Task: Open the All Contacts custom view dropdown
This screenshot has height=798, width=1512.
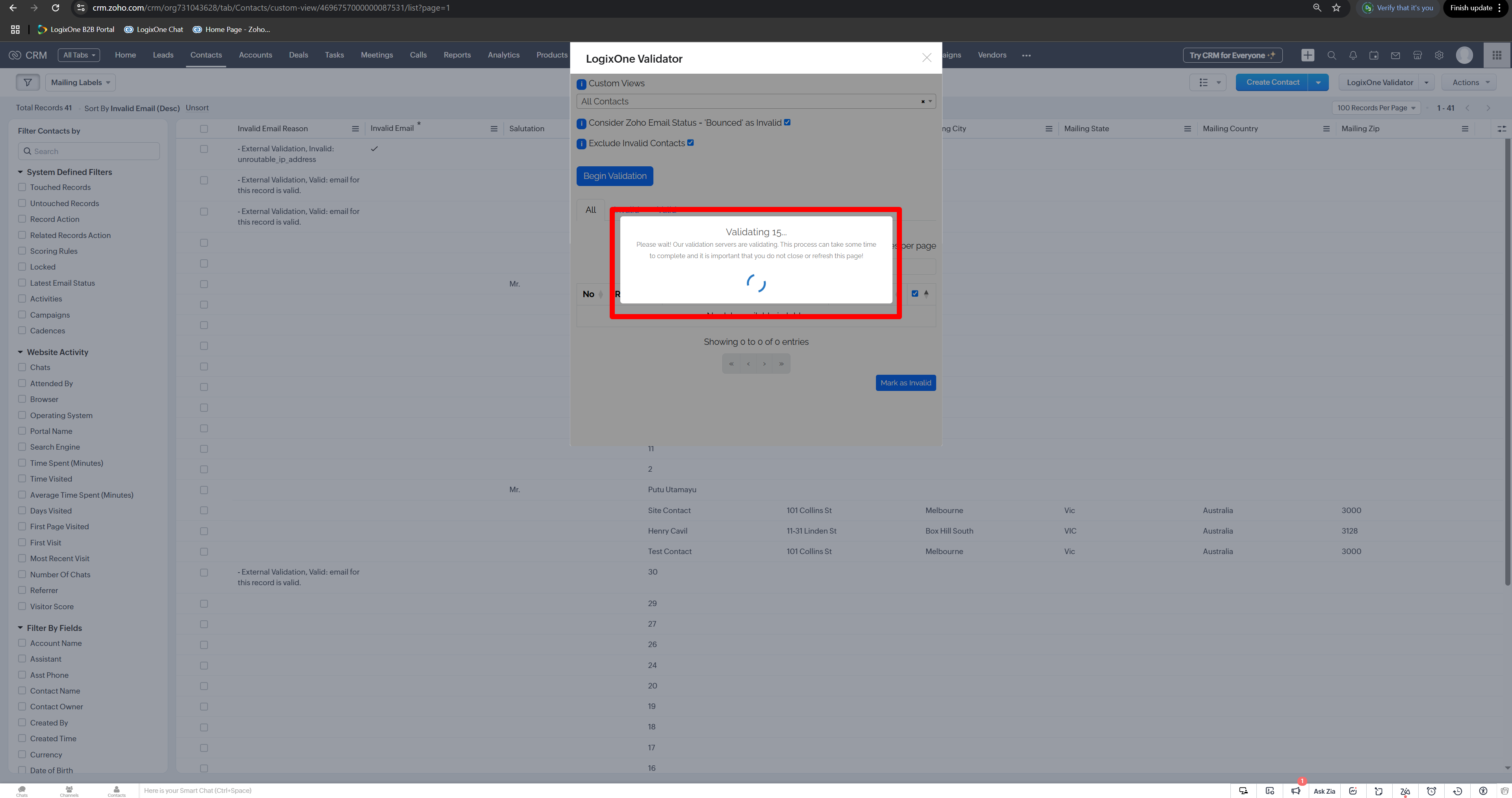Action: 755,102
